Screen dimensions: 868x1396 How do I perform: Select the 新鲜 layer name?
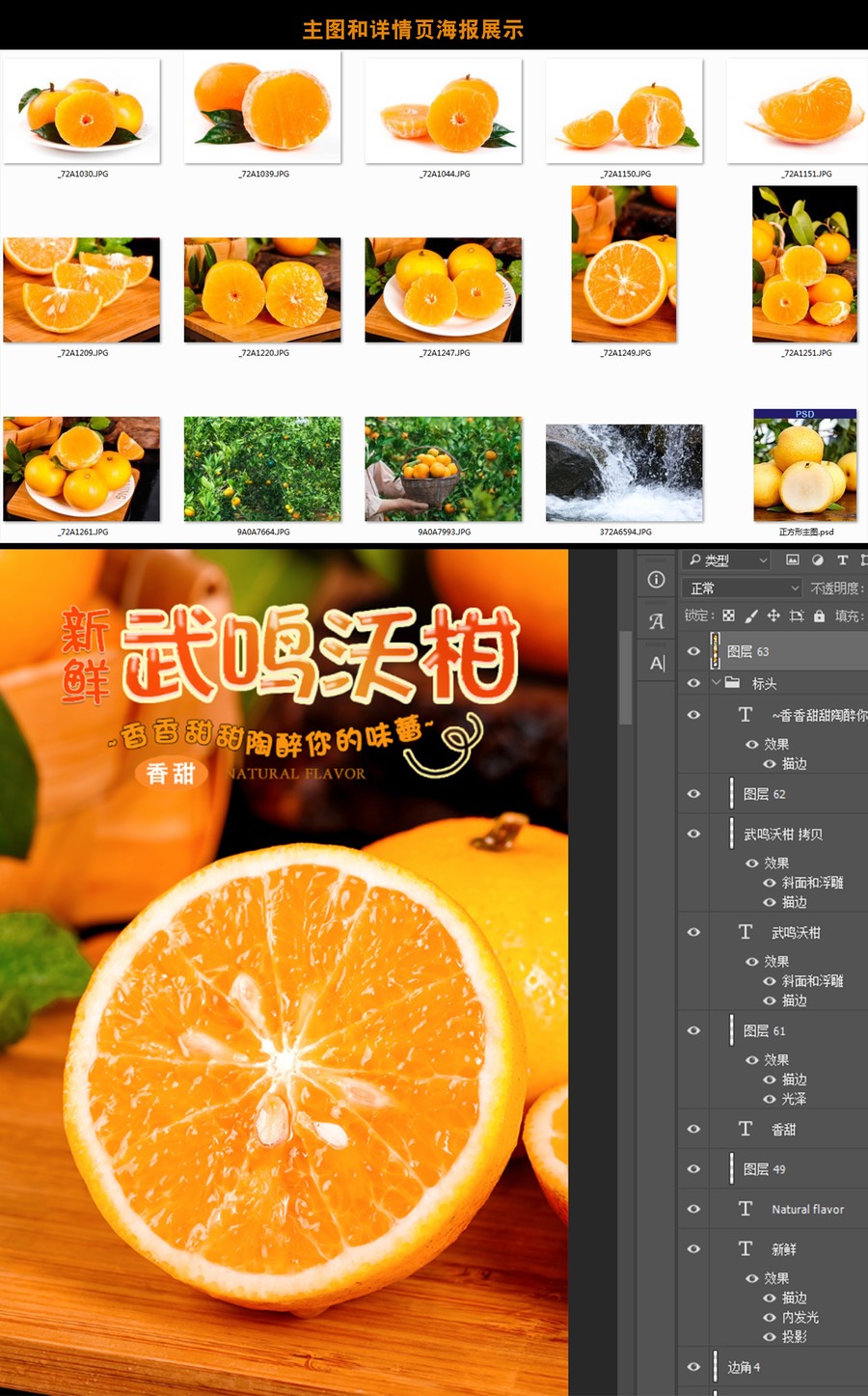[x=784, y=1249]
